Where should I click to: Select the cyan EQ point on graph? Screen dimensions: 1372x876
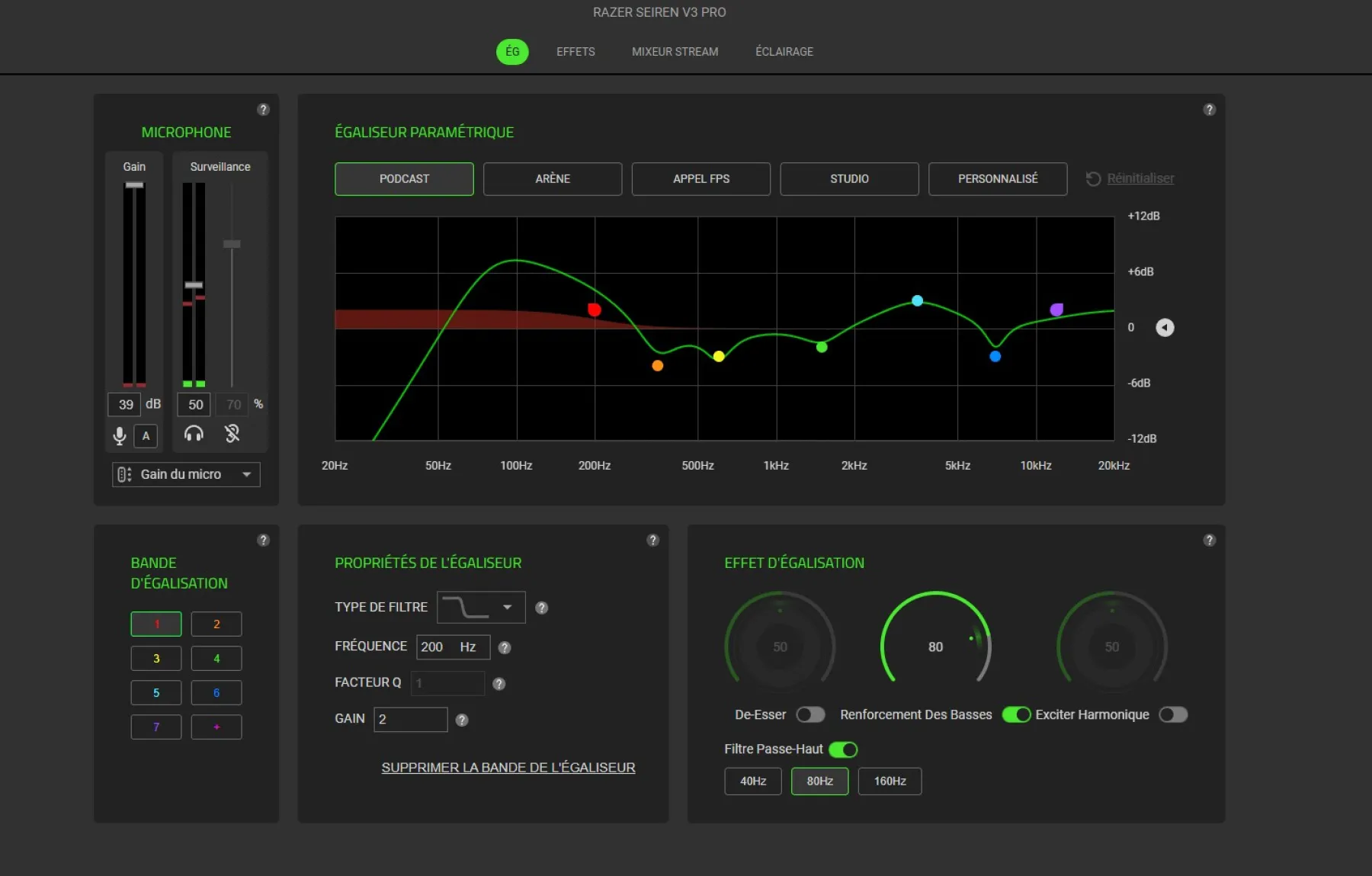pos(918,300)
